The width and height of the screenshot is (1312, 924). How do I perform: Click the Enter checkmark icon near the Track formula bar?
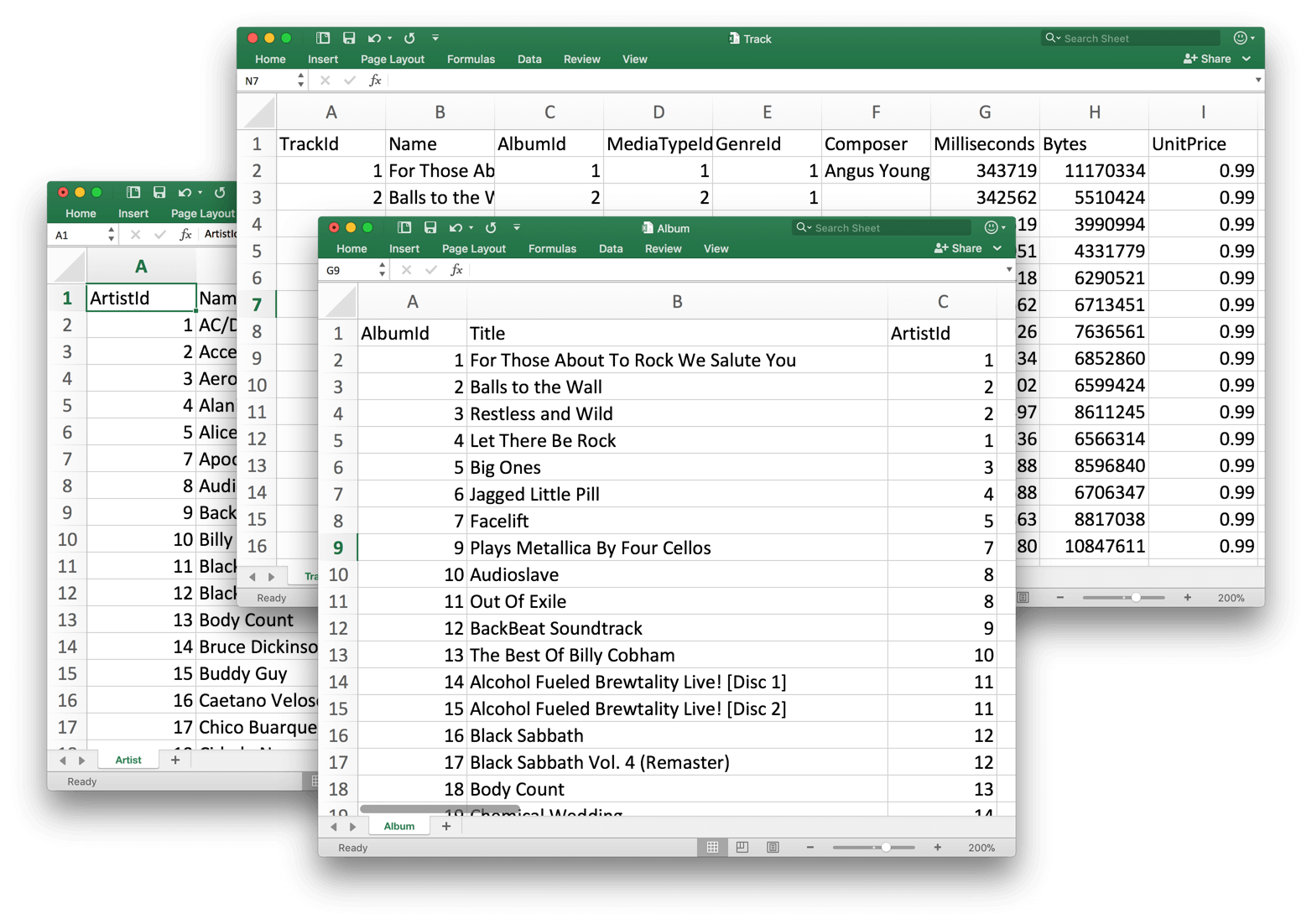coord(349,80)
